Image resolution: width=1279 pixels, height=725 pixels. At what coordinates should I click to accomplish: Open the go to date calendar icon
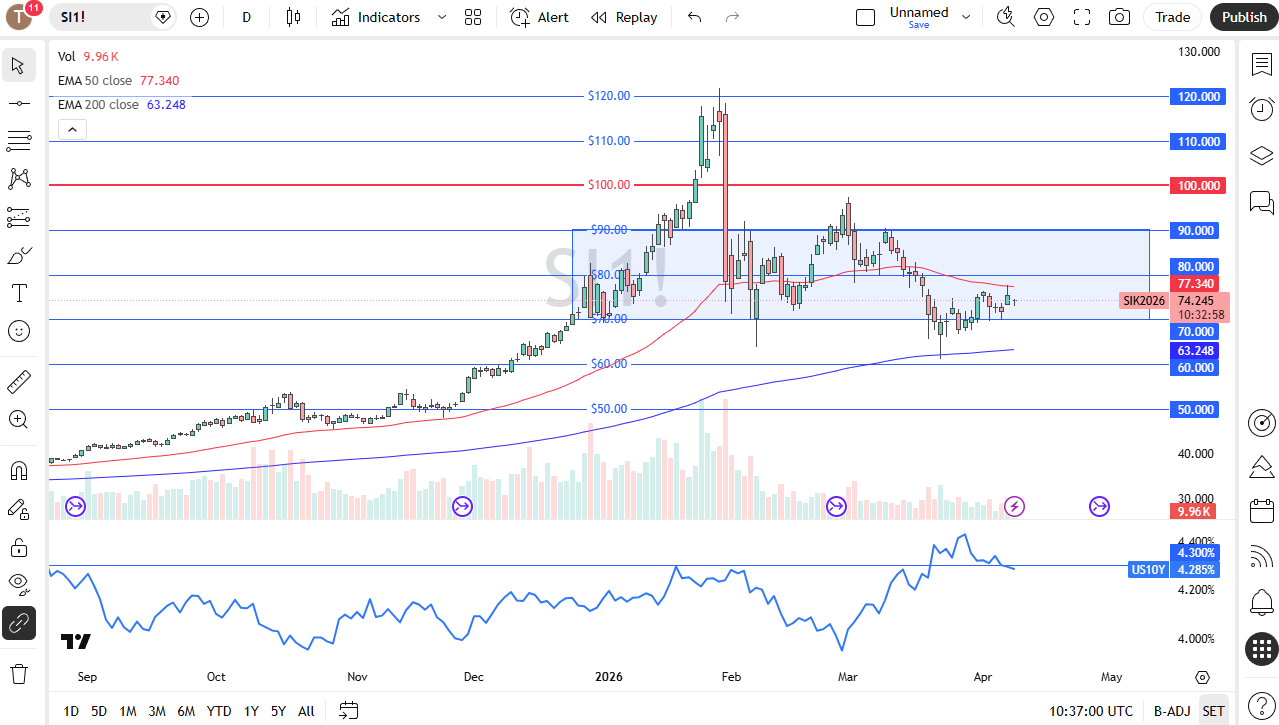(348, 711)
